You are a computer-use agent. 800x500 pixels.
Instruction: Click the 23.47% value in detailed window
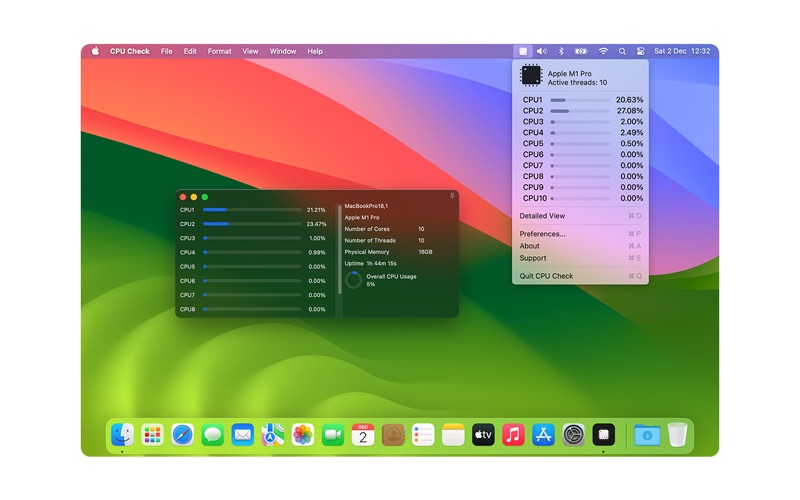(x=316, y=224)
